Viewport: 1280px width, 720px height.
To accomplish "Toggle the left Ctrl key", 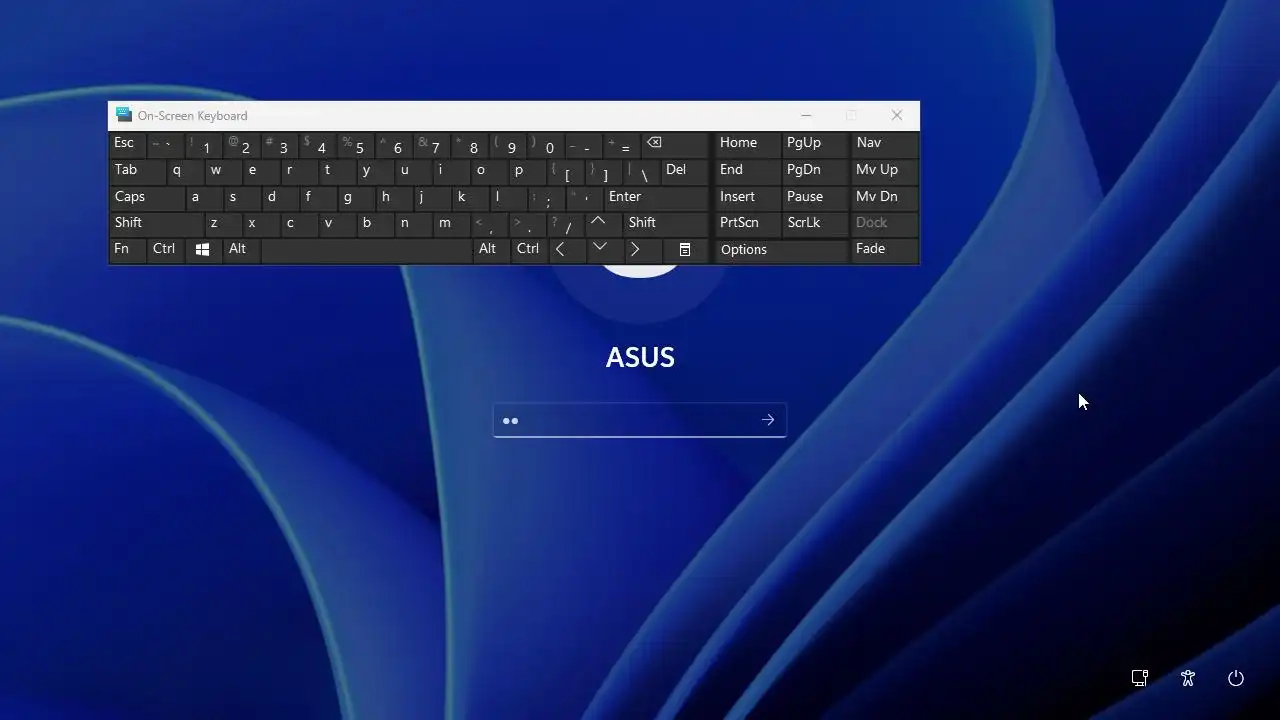I will [166, 250].
